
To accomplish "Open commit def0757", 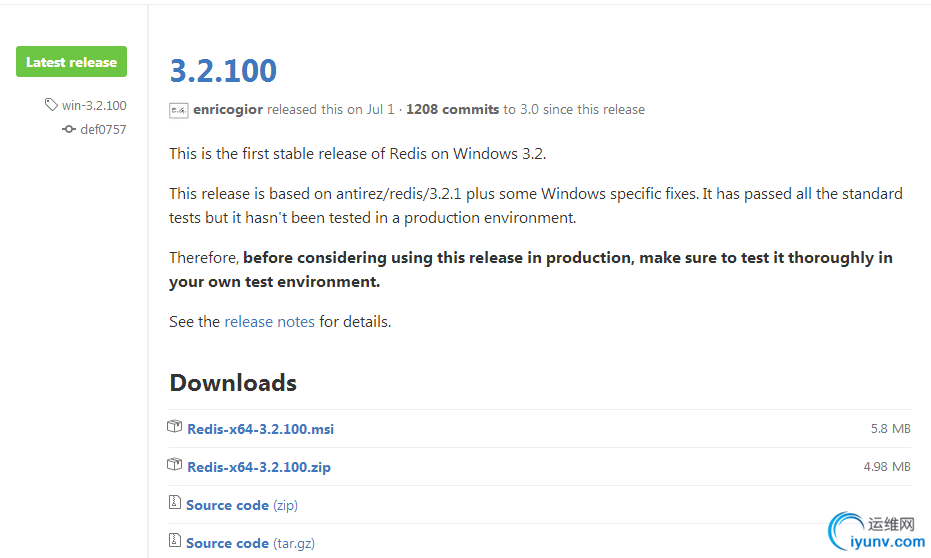I will pos(103,129).
